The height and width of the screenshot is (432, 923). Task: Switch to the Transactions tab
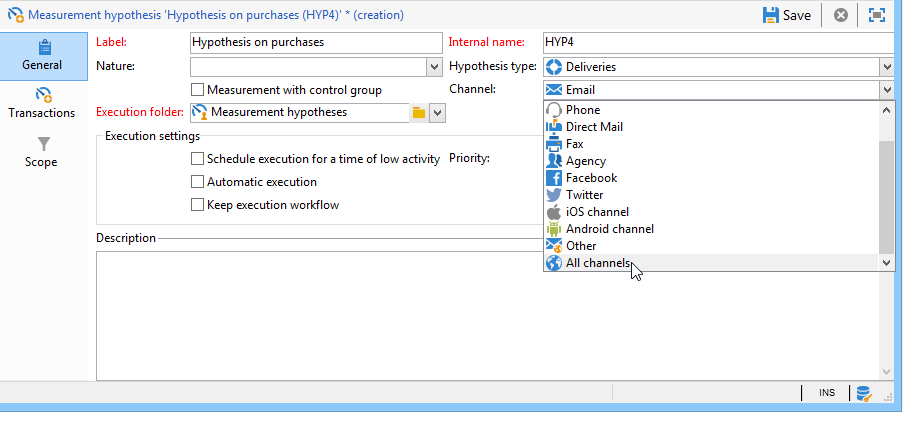click(42, 104)
